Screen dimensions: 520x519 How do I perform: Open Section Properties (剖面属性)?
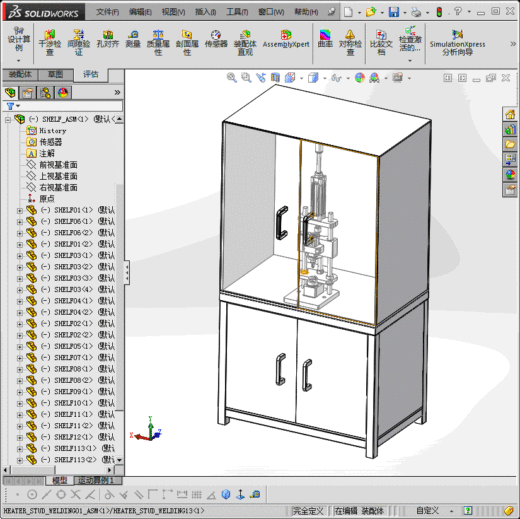coord(187,43)
